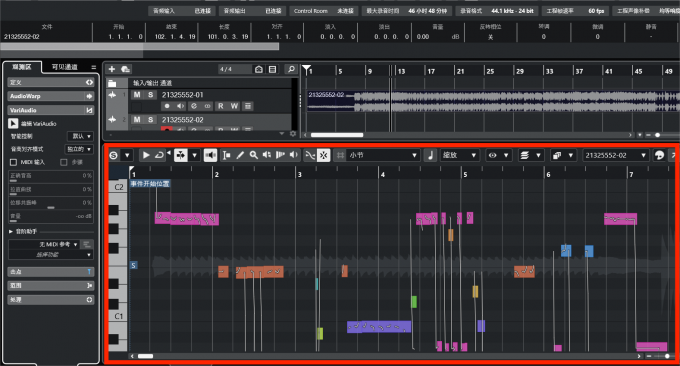Expand the 击点 inspector section
The image size is (680, 366).
click(51, 272)
